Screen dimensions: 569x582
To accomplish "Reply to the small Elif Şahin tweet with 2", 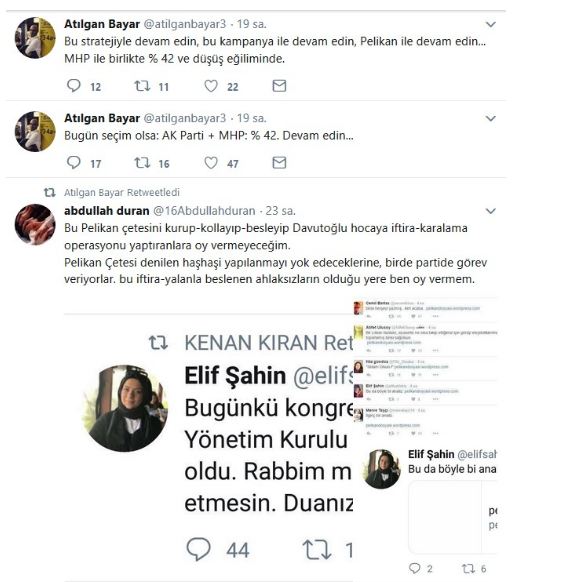I will pos(415,568).
